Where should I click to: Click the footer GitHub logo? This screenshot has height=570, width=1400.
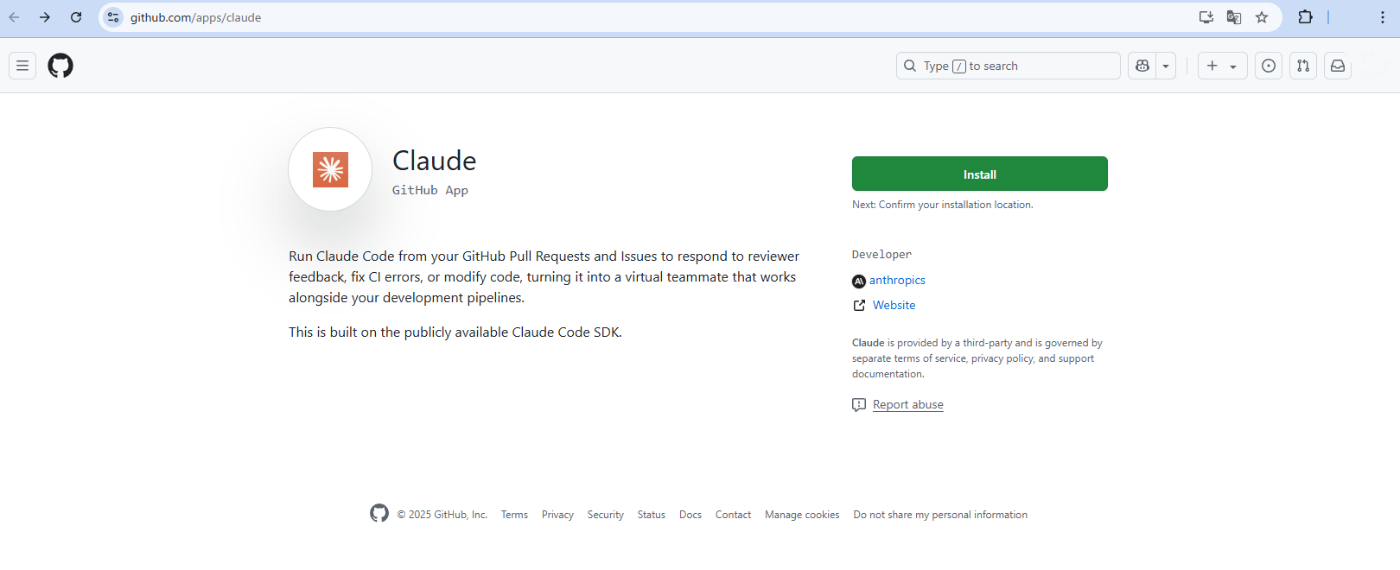[379, 513]
